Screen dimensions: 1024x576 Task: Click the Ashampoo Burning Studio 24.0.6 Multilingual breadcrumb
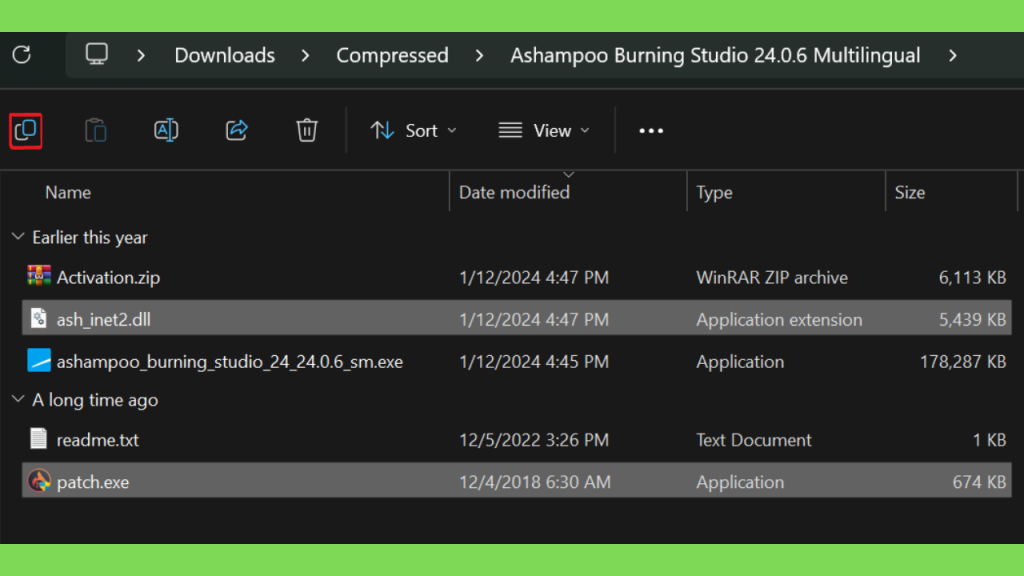click(715, 56)
